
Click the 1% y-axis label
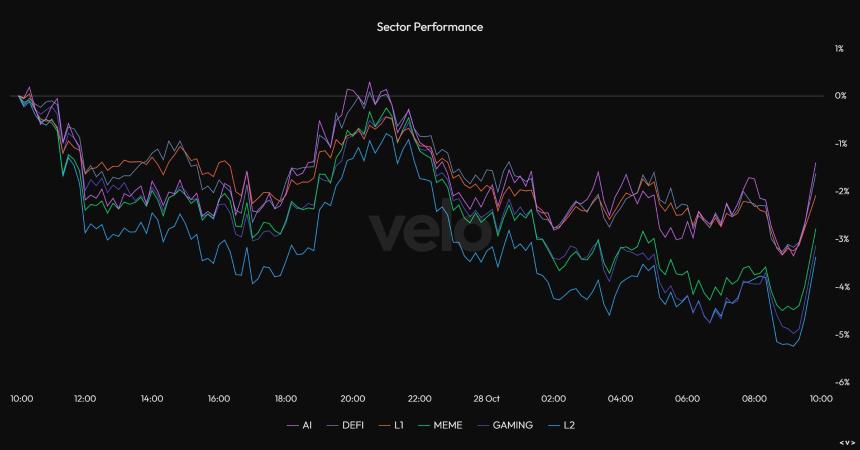[841, 48]
